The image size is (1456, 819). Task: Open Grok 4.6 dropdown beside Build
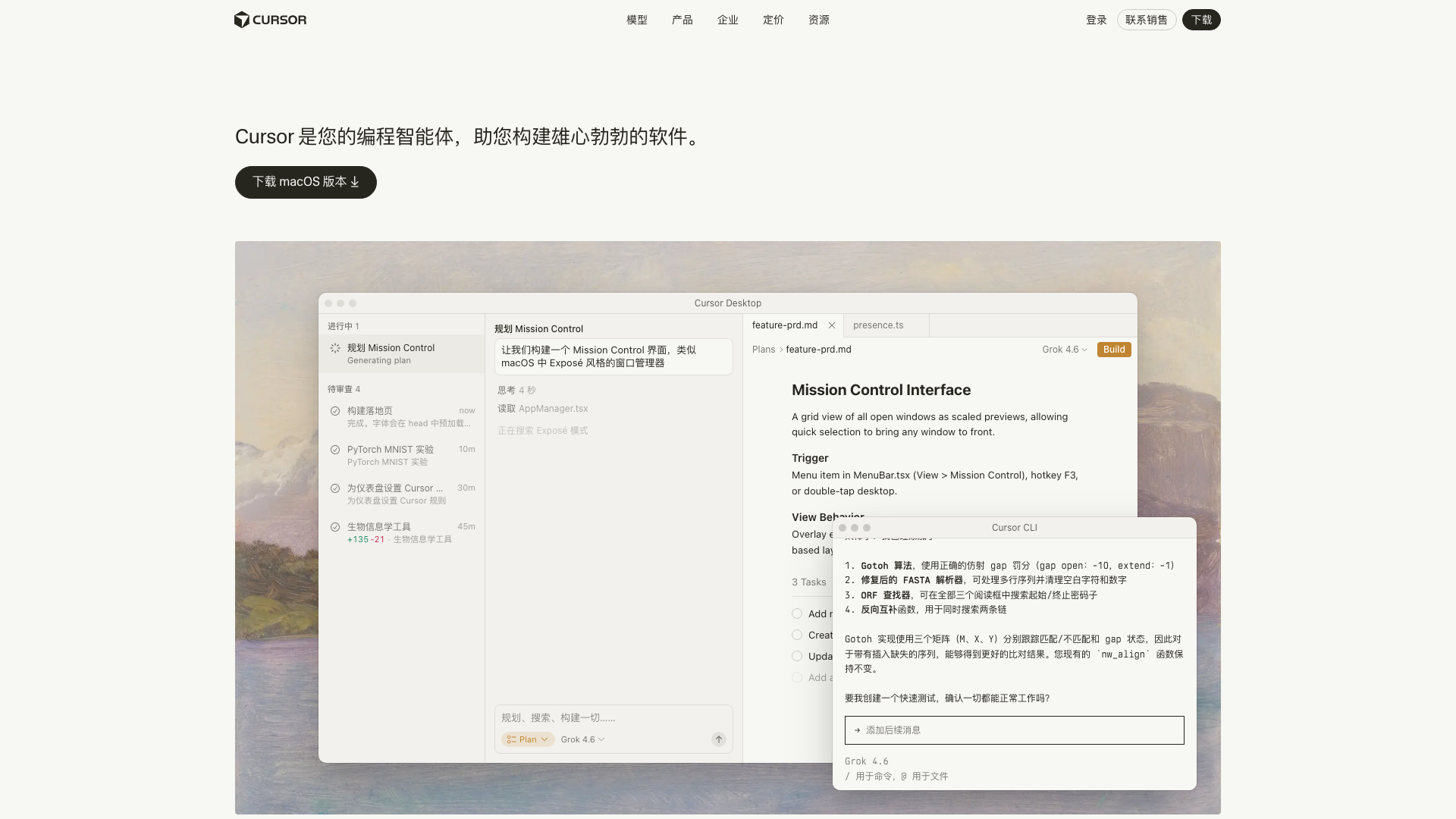pos(1065,350)
